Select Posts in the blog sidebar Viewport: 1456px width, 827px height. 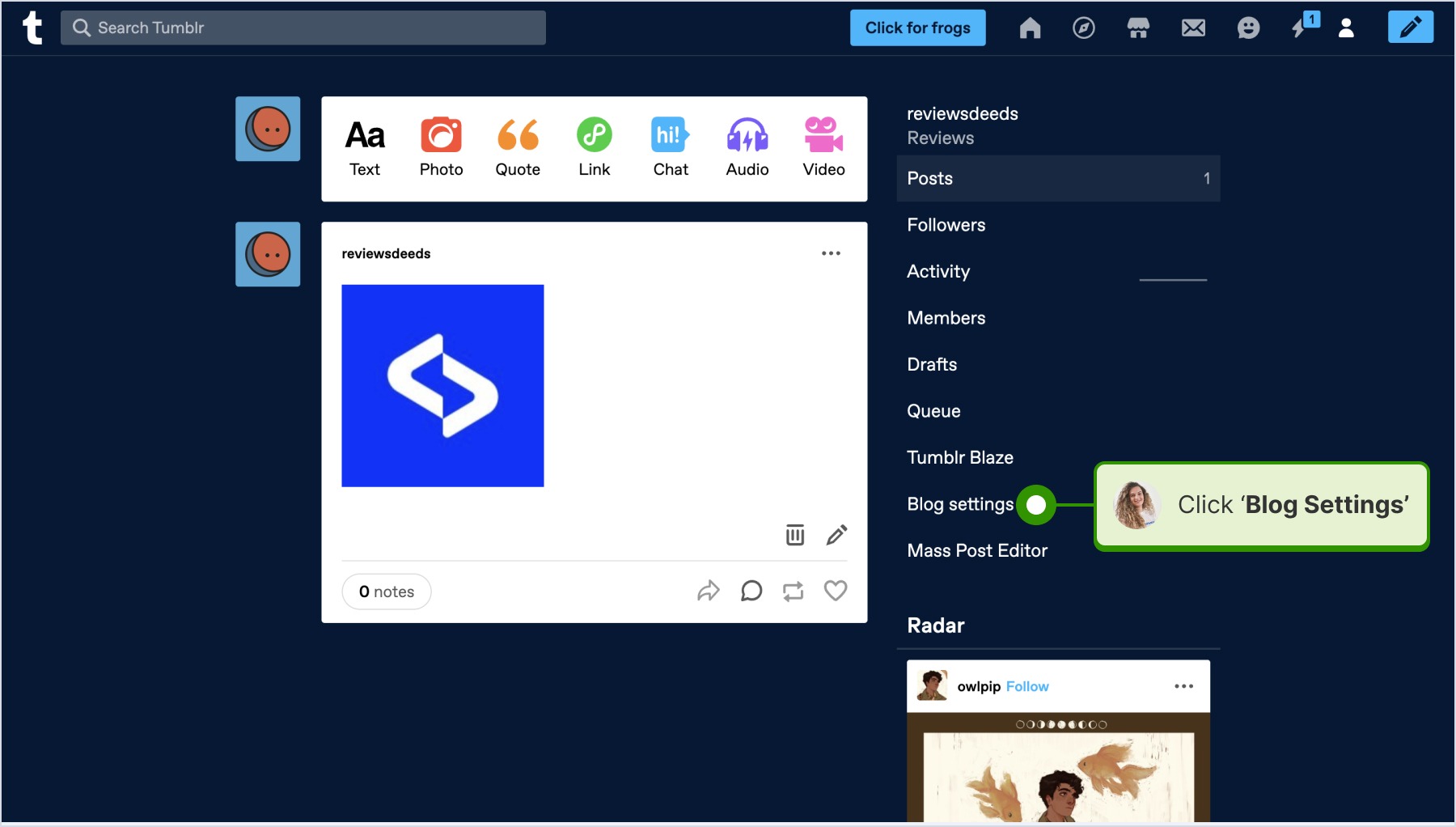coord(1059,178)
